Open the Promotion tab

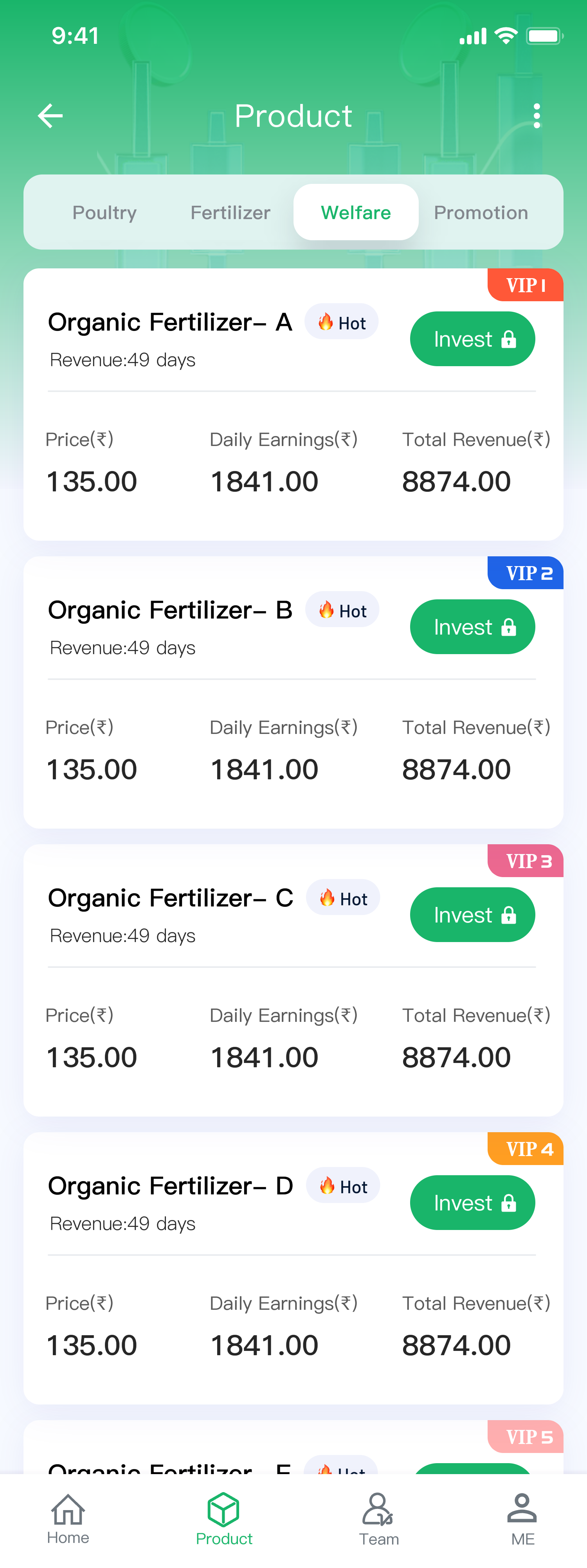click(x=481, y=212)
